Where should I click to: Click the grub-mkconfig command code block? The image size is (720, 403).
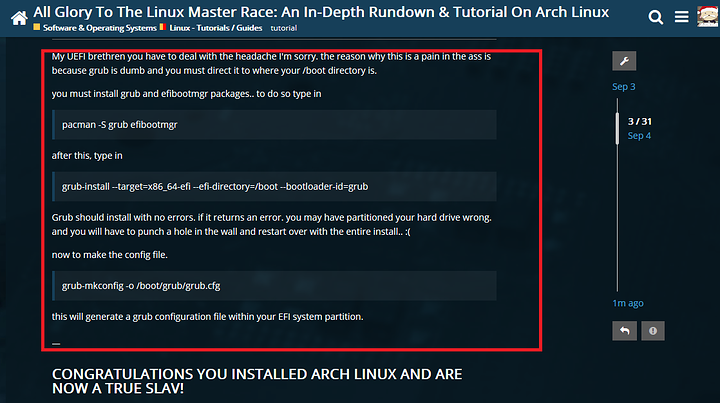point(273,285)
